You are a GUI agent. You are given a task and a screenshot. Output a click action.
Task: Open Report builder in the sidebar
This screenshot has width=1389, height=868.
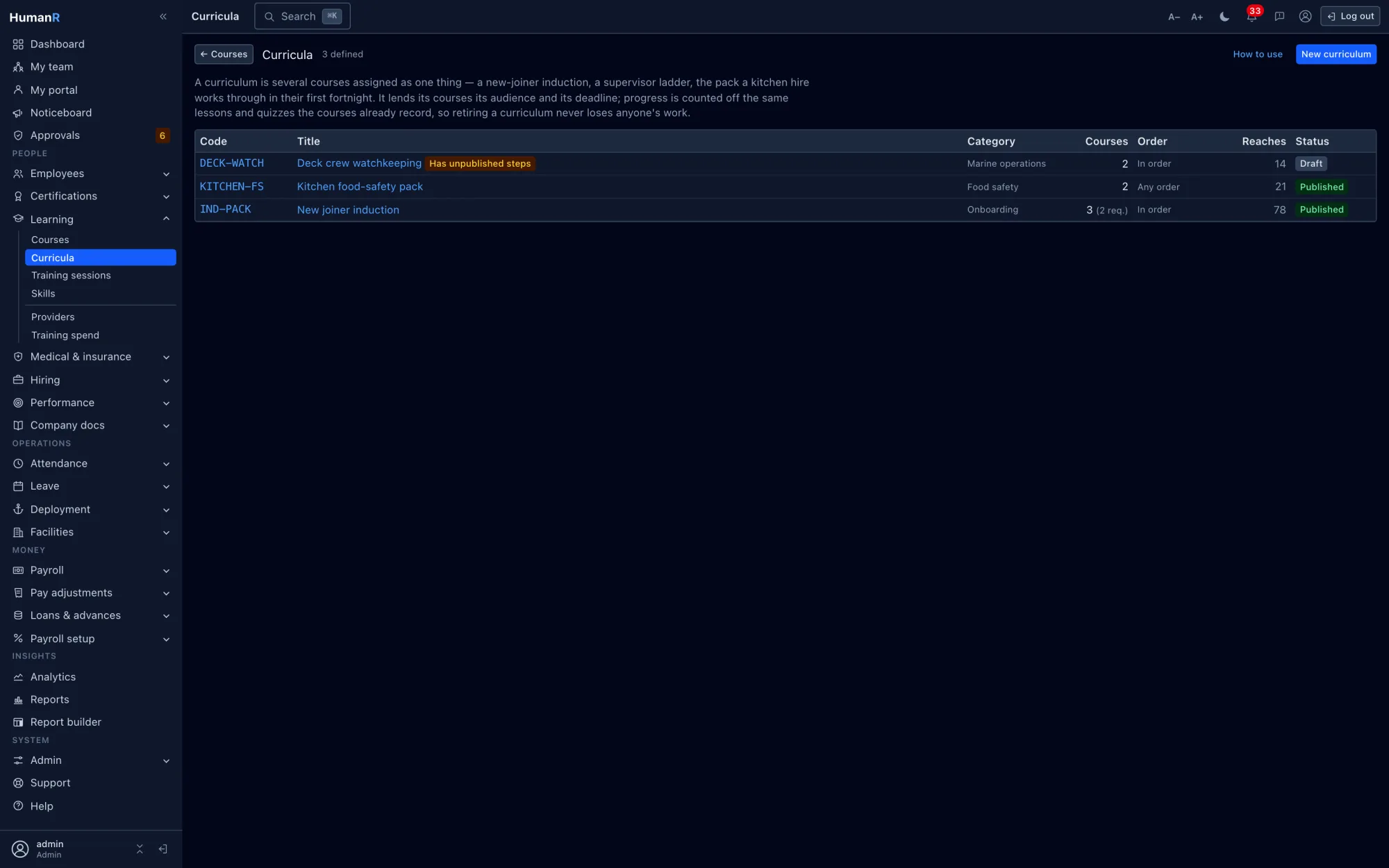[x=91, y=723]
